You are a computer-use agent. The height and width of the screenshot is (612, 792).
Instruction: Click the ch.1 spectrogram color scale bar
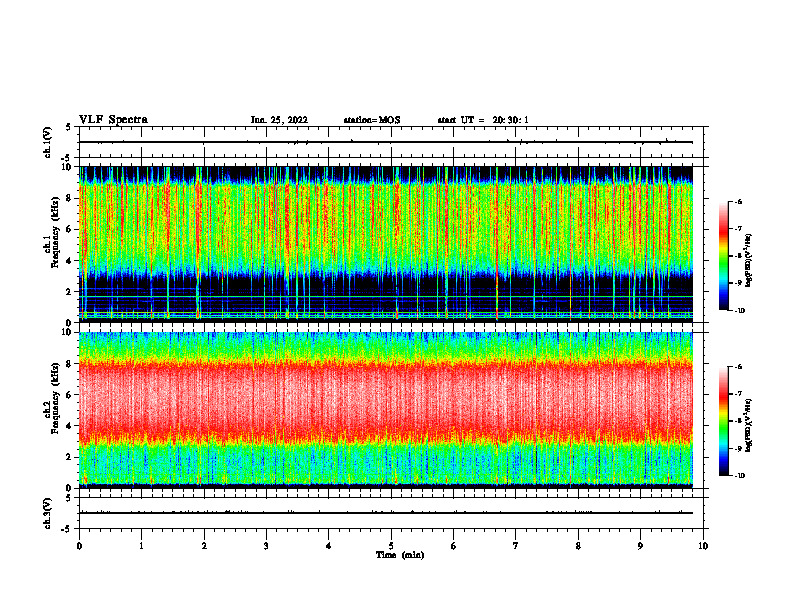click(723, 256)
